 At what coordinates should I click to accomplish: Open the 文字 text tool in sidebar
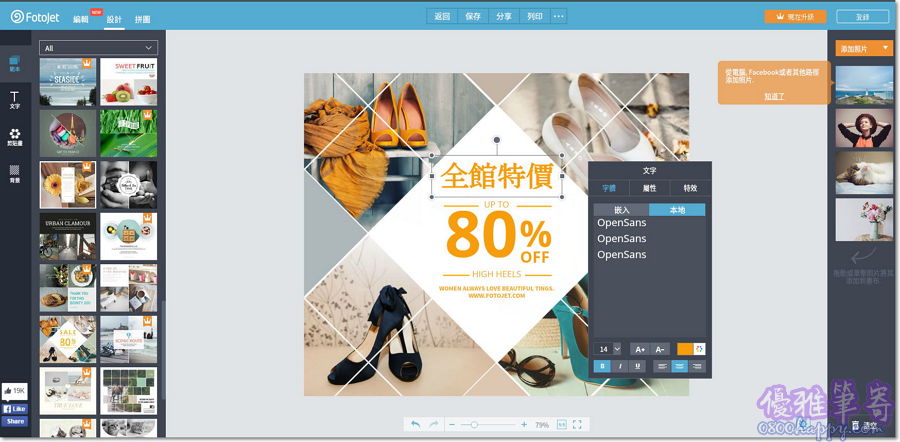point(15,99)
